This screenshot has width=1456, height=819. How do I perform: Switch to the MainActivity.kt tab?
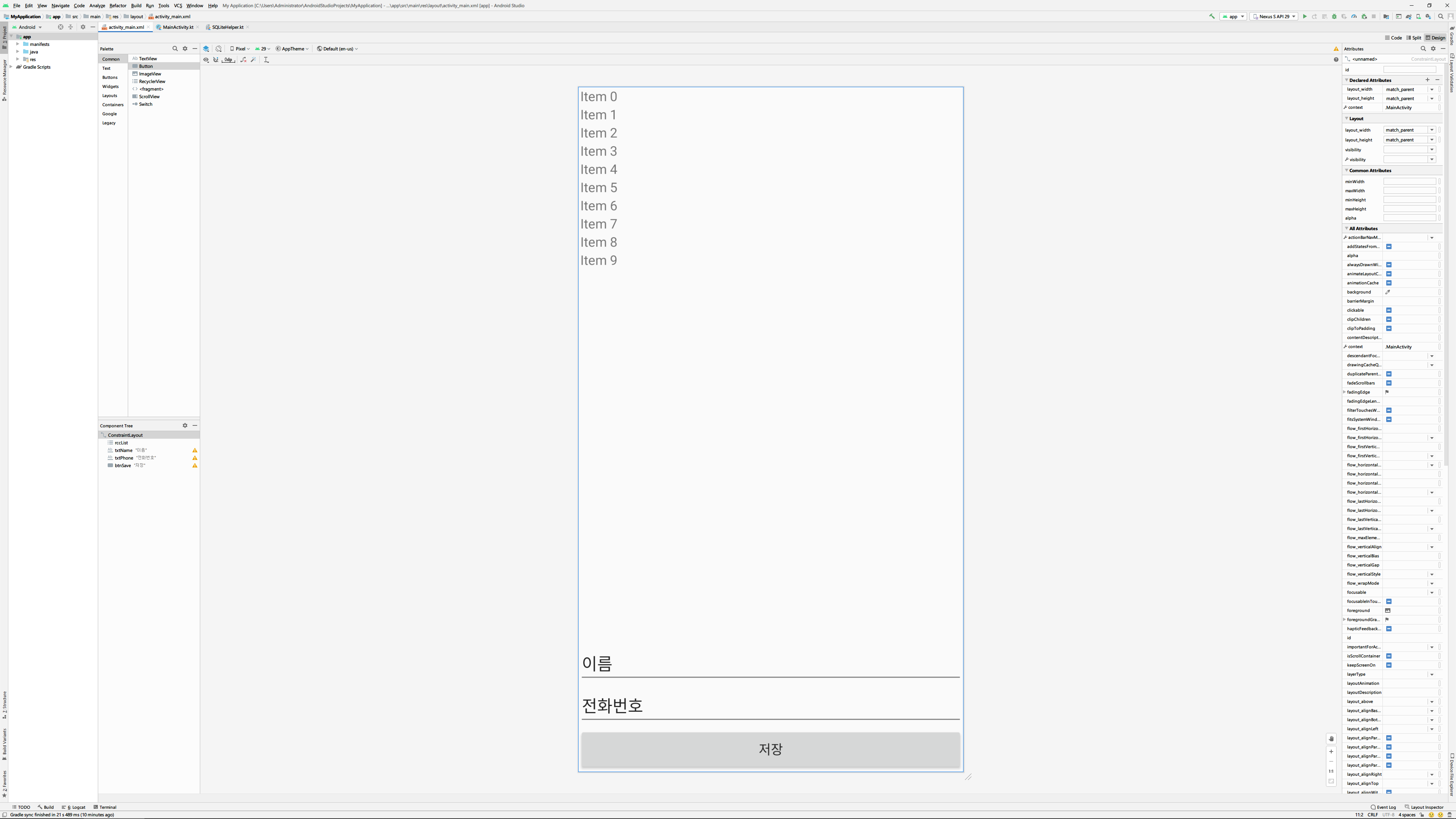pos(177,27)
